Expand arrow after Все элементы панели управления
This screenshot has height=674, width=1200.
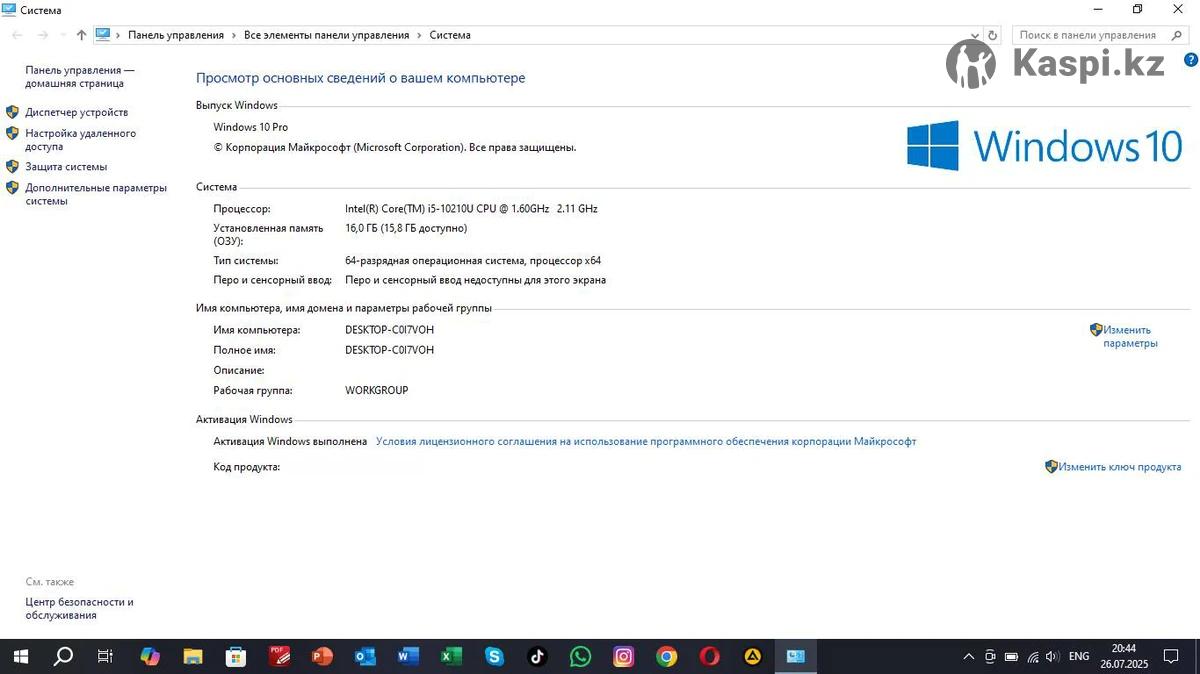click(420, 35)
